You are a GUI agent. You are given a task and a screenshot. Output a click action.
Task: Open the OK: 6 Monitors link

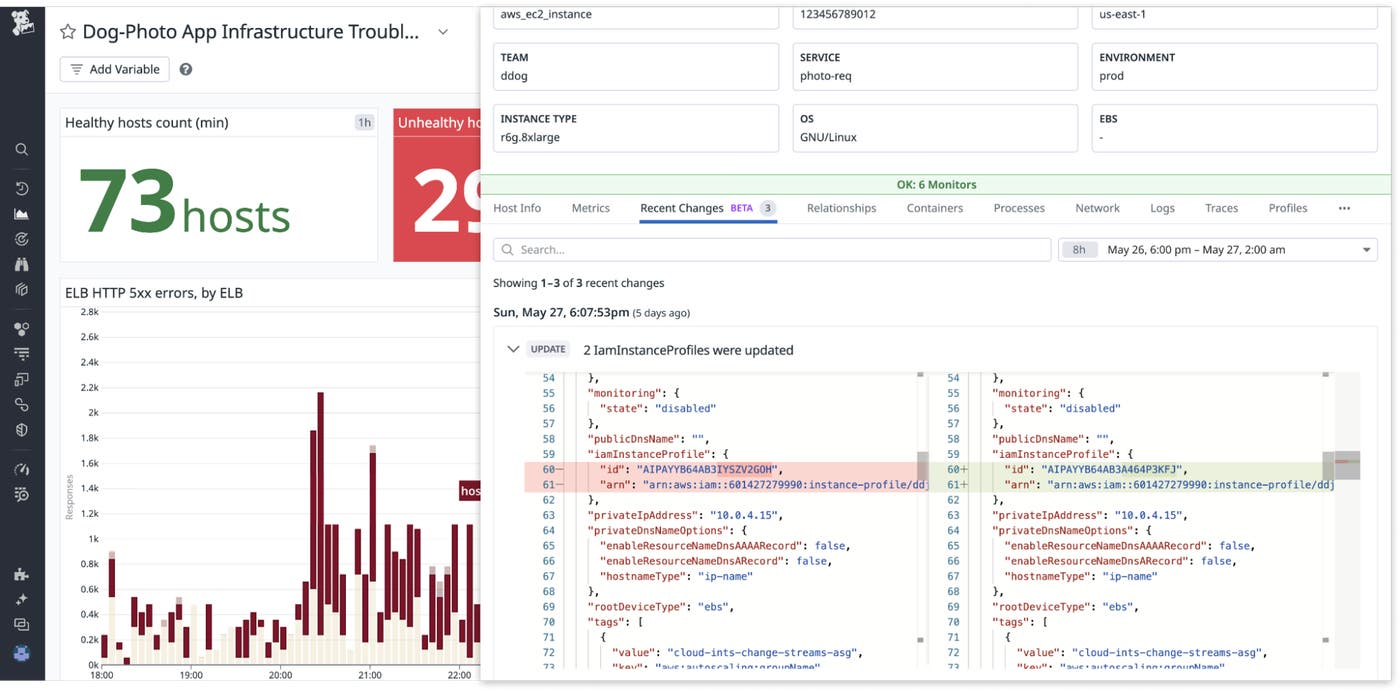click(938, 186)
